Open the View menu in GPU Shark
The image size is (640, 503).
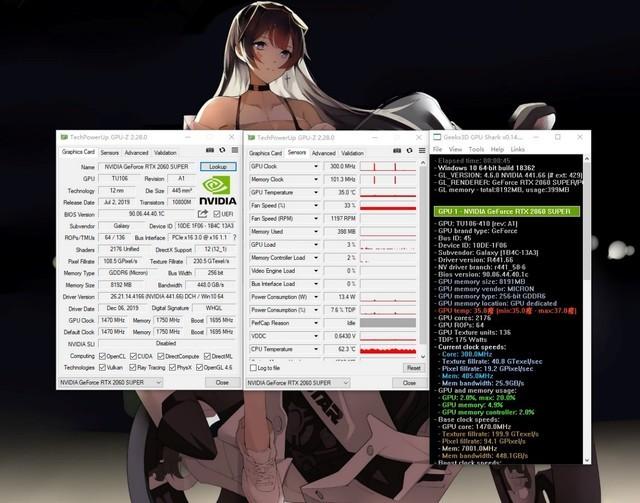(455, 149)
